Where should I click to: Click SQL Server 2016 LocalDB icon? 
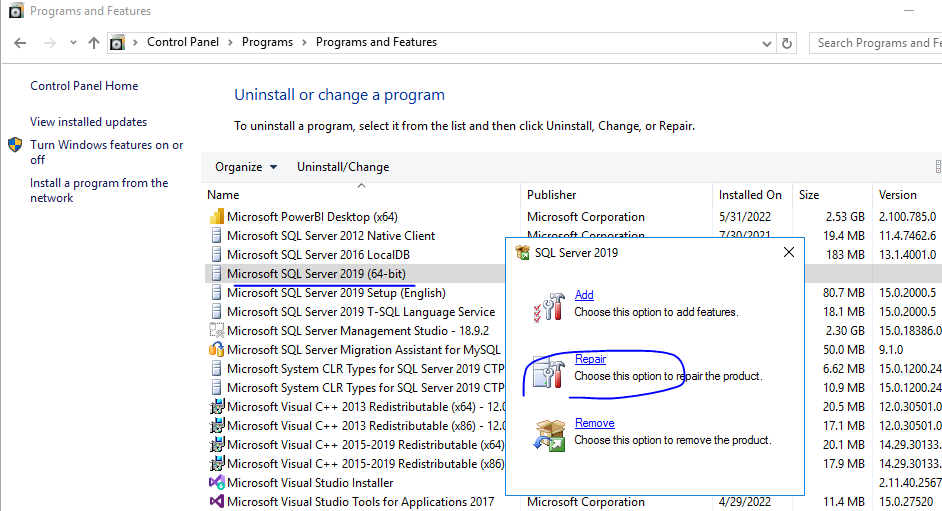(216, 255)
